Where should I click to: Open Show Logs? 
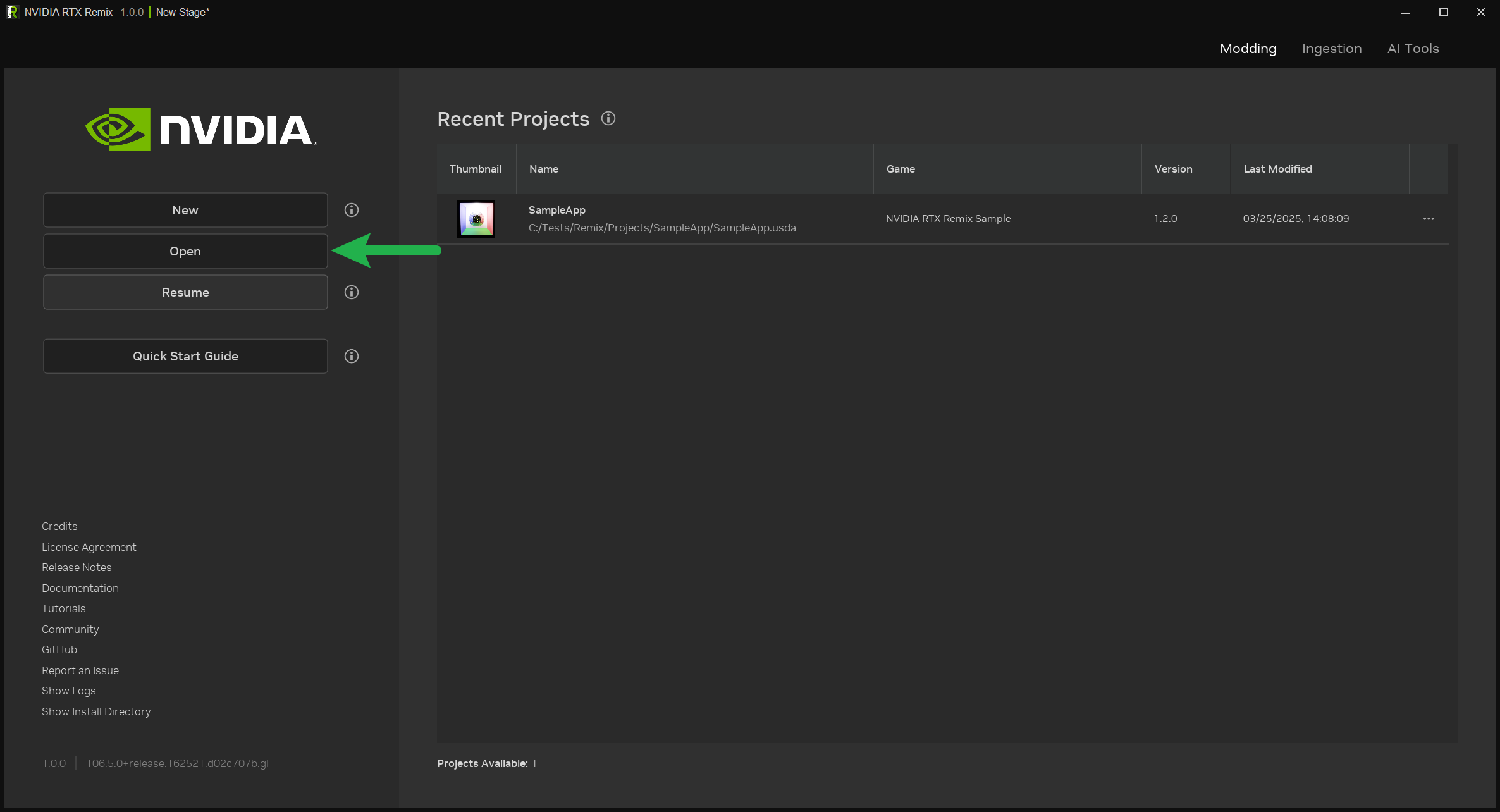click(68, 691)
